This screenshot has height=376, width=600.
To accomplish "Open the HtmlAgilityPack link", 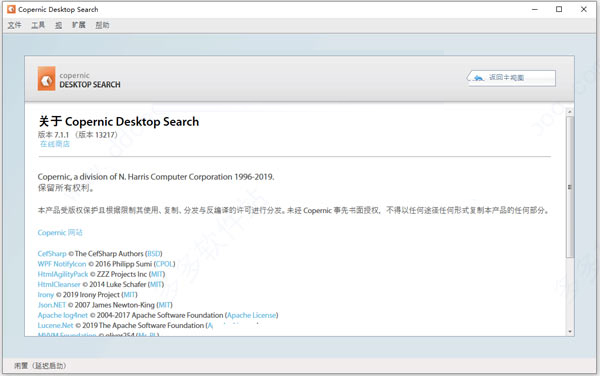I will pos(63,274).
